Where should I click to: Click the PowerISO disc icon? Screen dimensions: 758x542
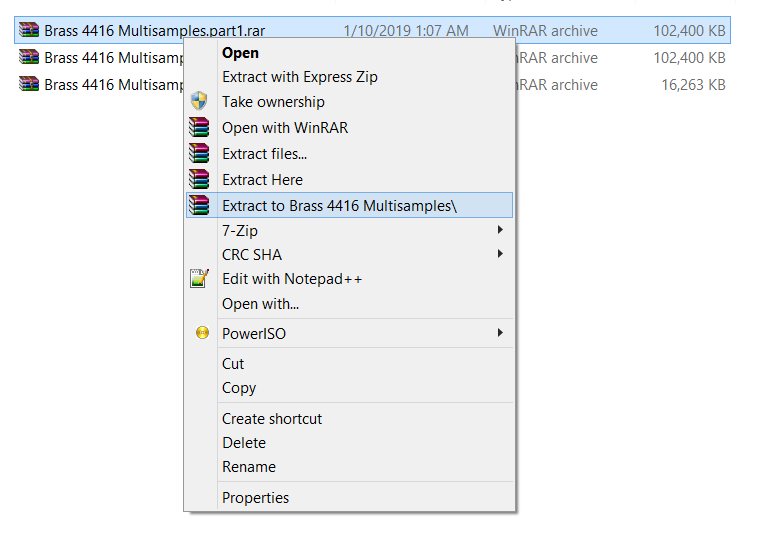coord(203,333)
